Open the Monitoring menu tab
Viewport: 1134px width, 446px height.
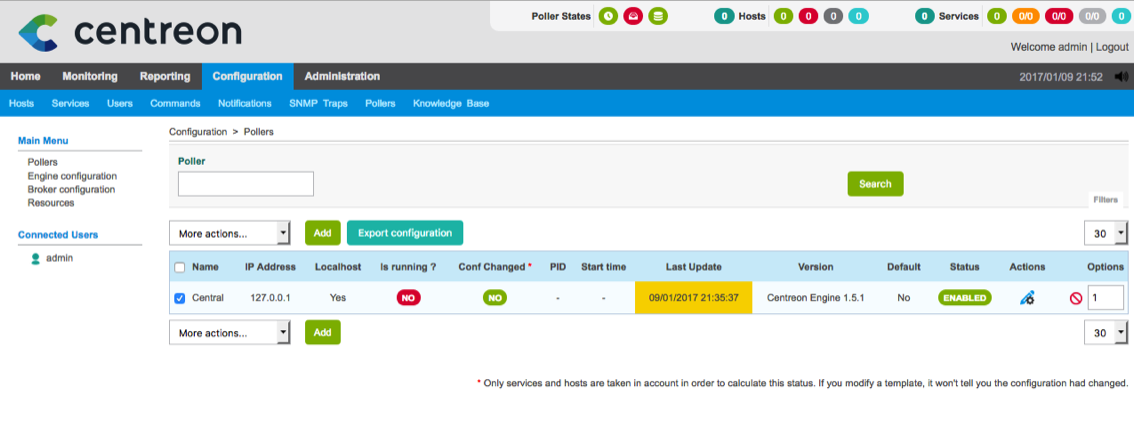89,76
